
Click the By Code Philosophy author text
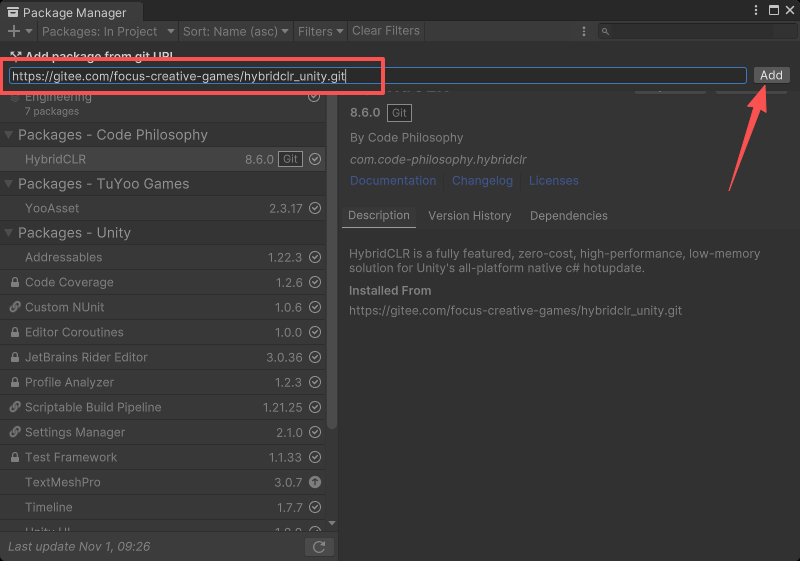(407, 138)
